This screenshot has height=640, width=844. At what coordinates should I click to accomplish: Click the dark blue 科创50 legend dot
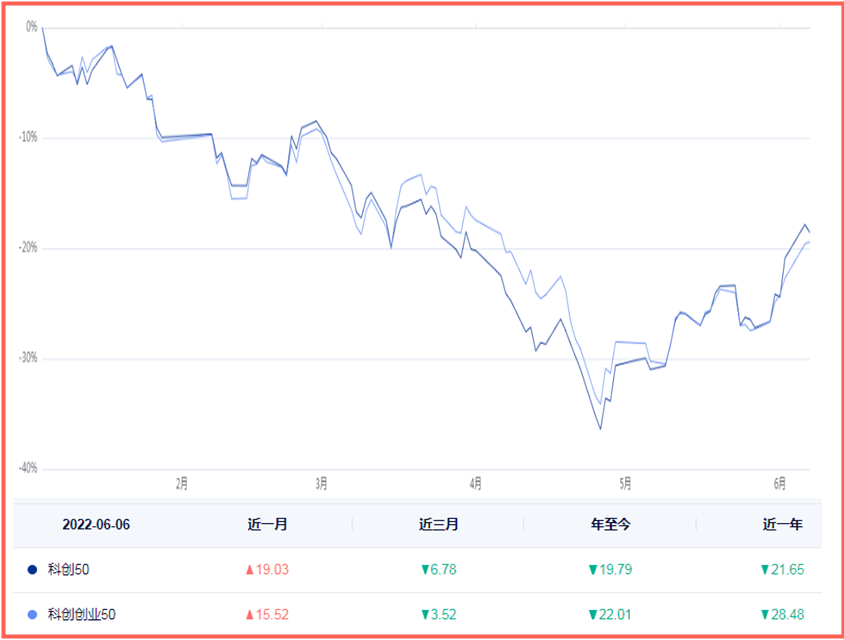[x=33, y=570]
